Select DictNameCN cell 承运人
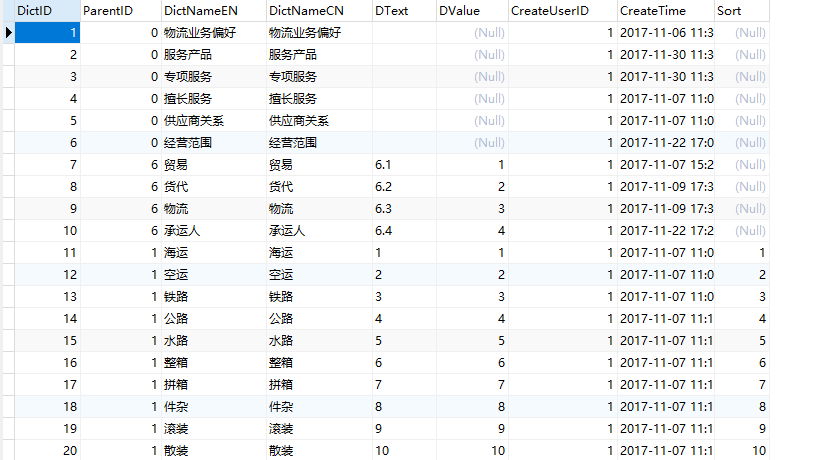Viewport: 838px width, 460px height. tap(319, 231)
